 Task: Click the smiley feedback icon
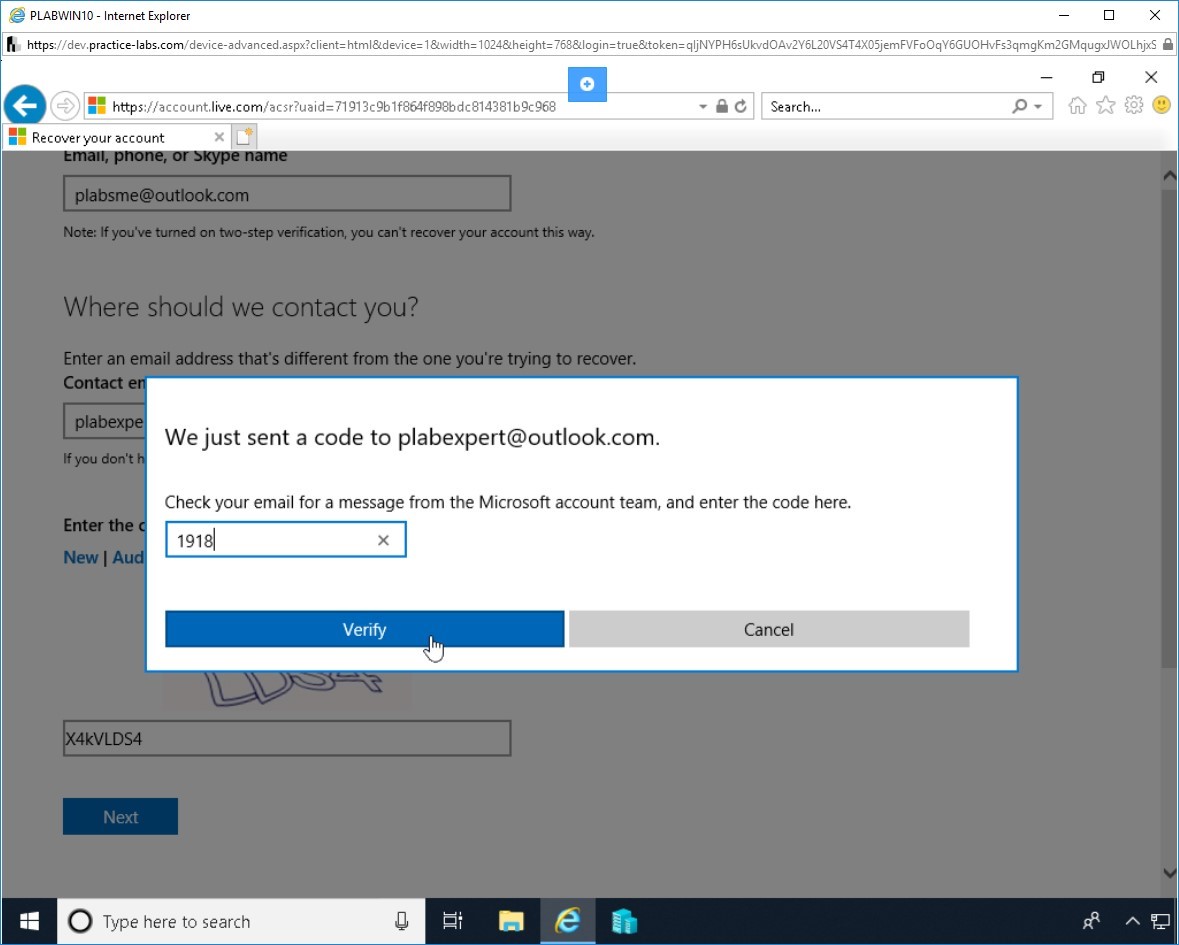[x=1162, y=106]
